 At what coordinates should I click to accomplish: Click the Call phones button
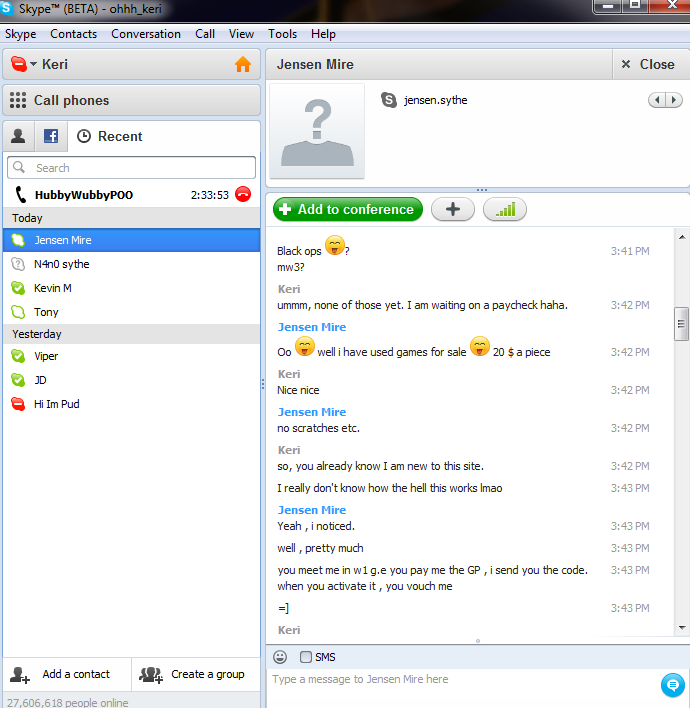point(131,100)
